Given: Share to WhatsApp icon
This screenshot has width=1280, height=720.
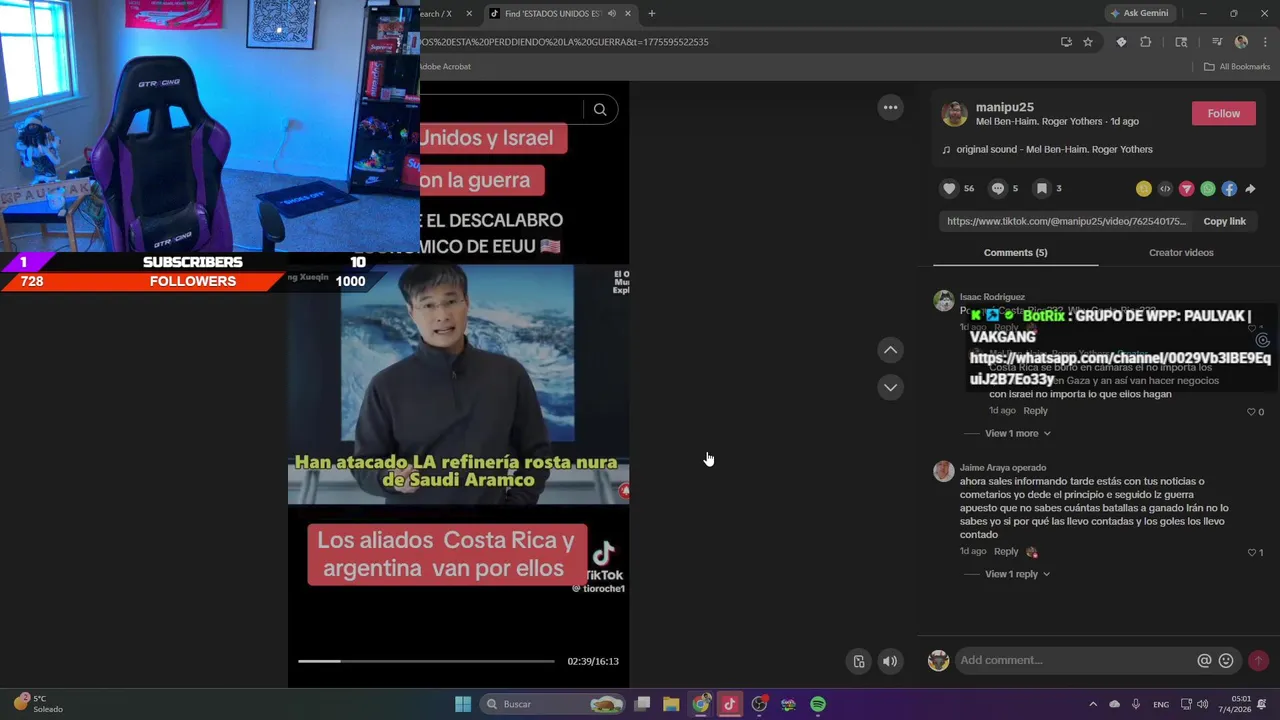Looking at the screenshot, I should pos(1208,188).
